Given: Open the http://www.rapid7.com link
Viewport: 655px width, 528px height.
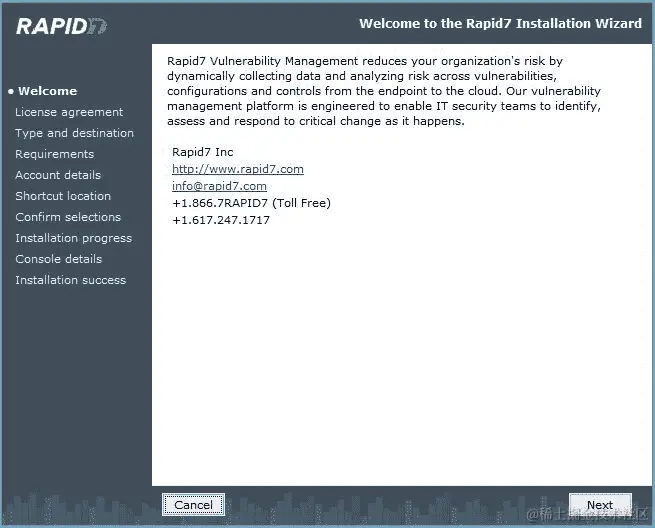Looking at the screenshot, I should pos(238,169).
